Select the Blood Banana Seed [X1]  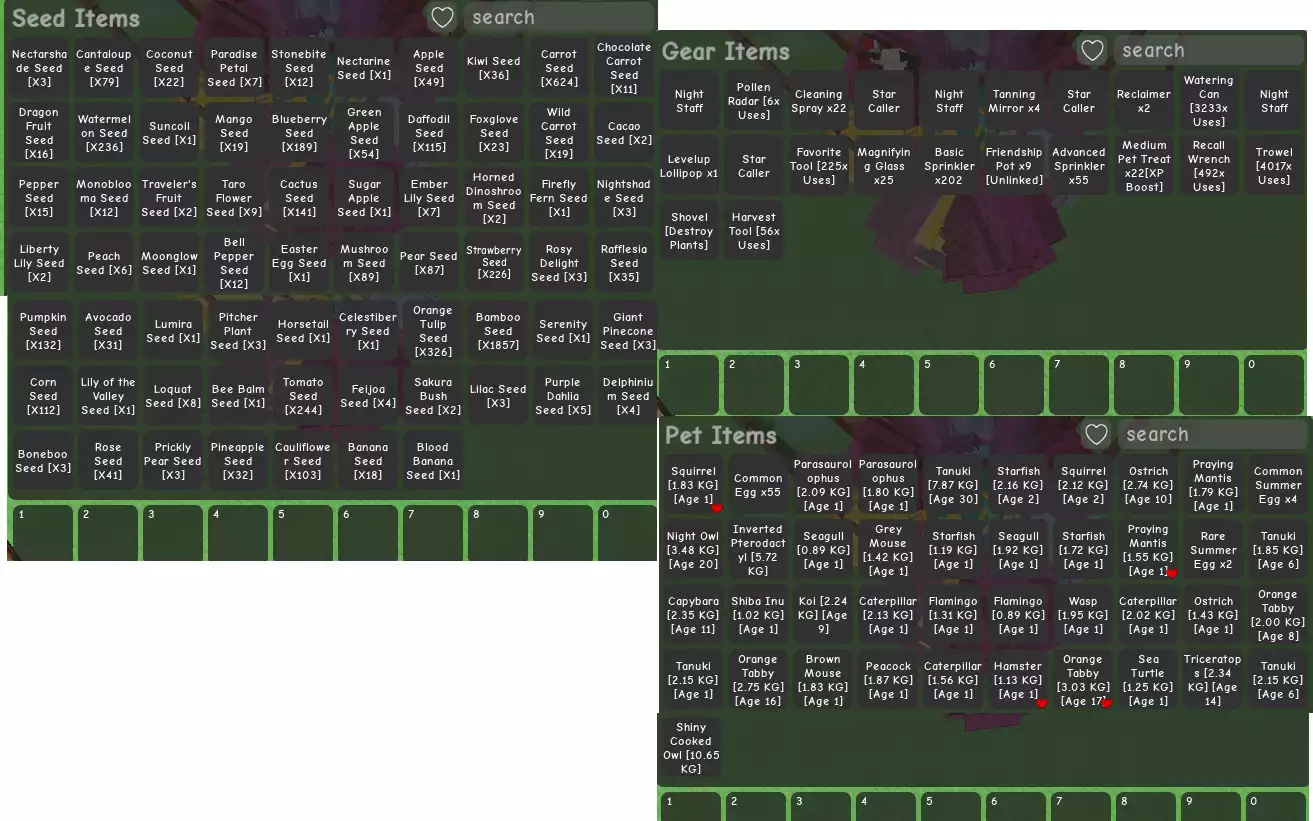pyautogui.click(x=433, y=461)
